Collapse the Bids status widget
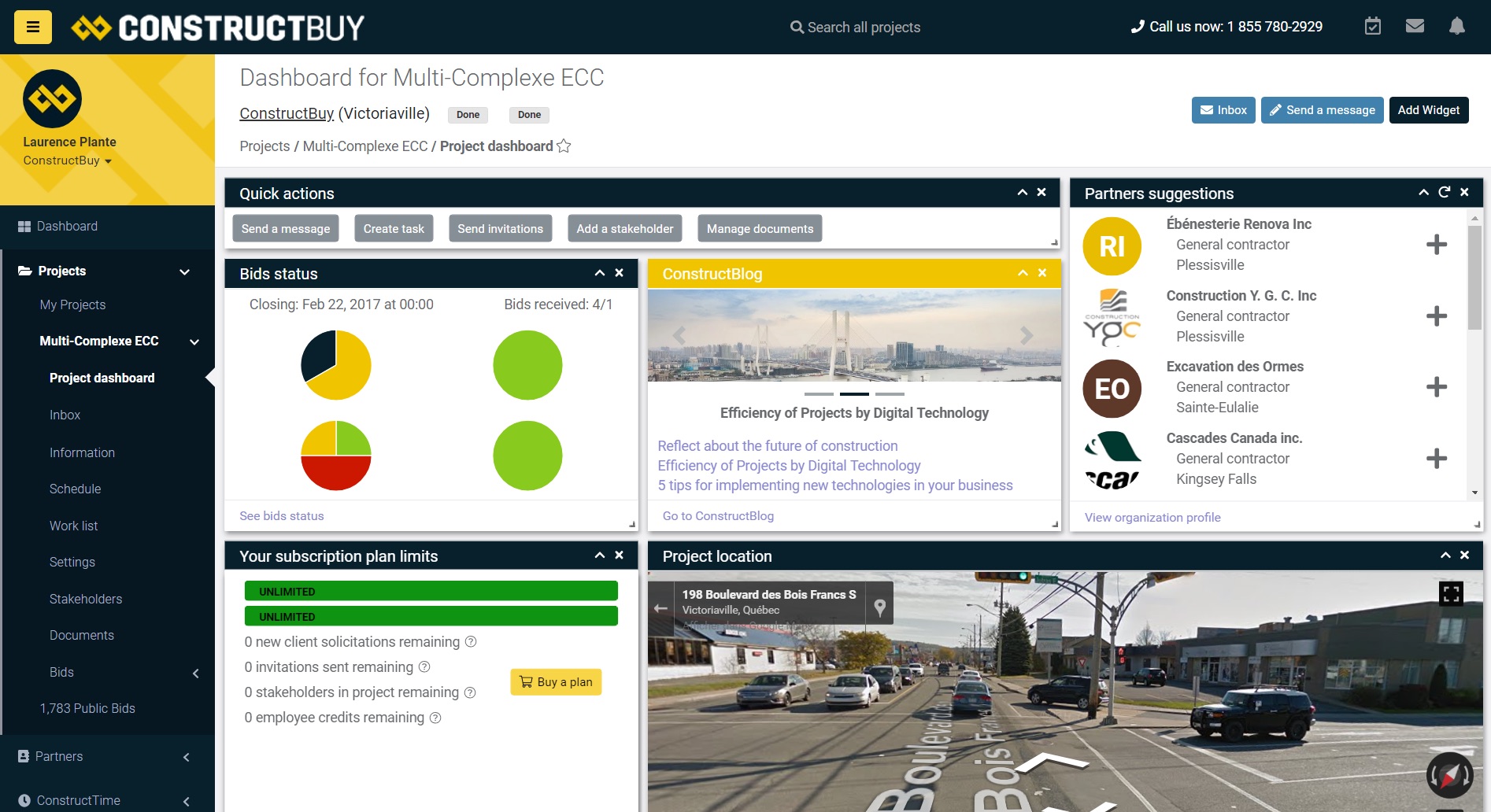This screenshot has height=812, width=1491. click(x=600, y=273)
